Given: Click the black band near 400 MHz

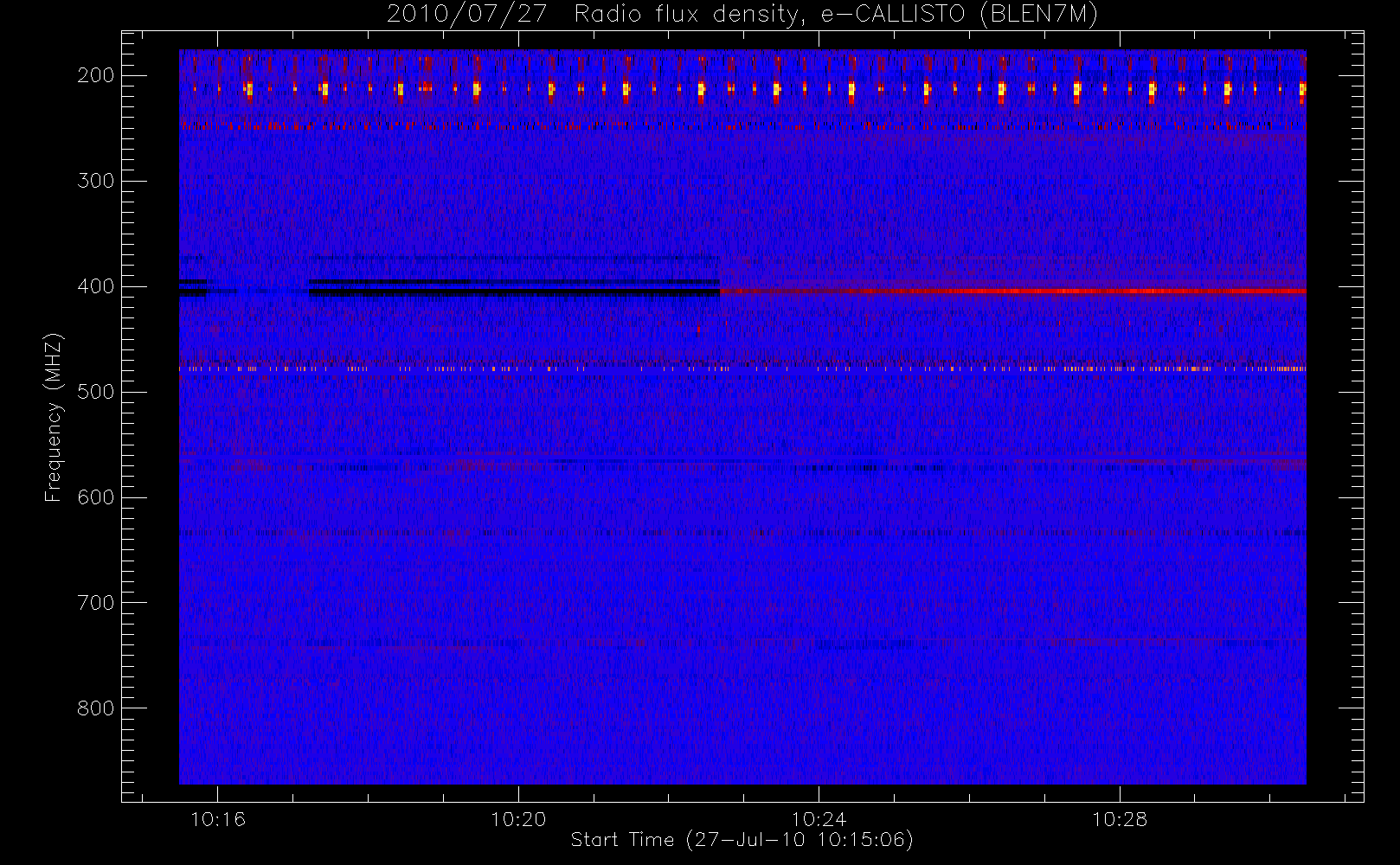Looking at the screenshot, I should pyautogui.click(x=515, y=292).
